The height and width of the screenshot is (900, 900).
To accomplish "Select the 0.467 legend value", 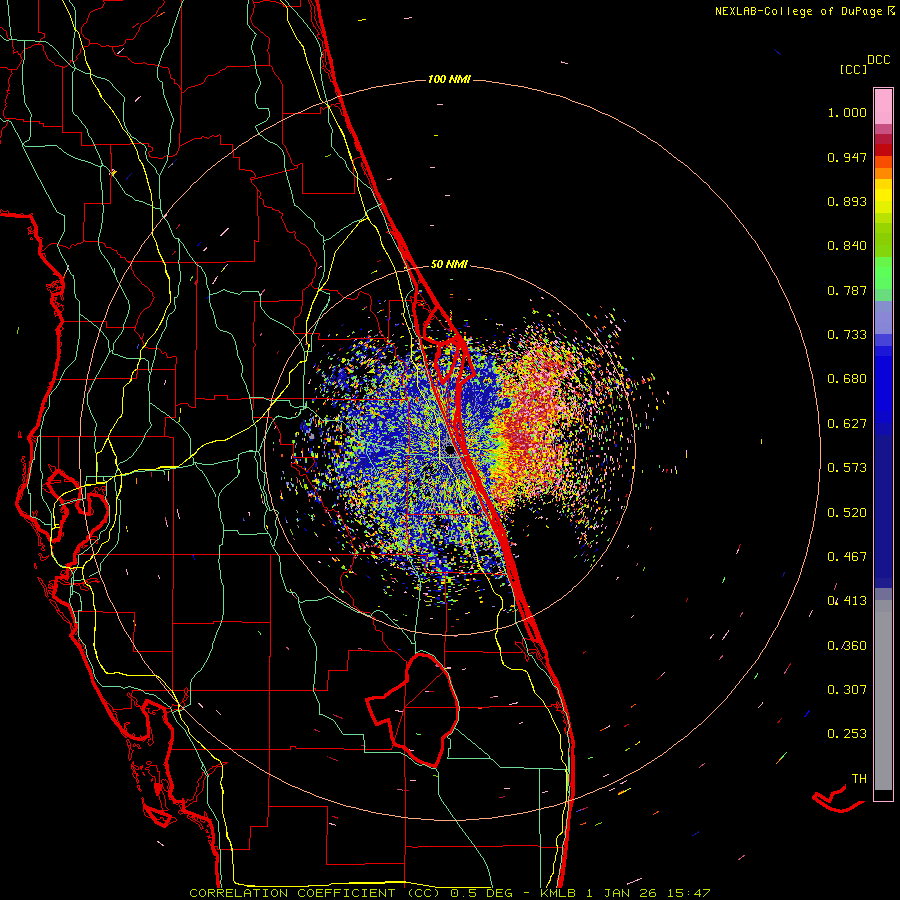I will 847,557.
